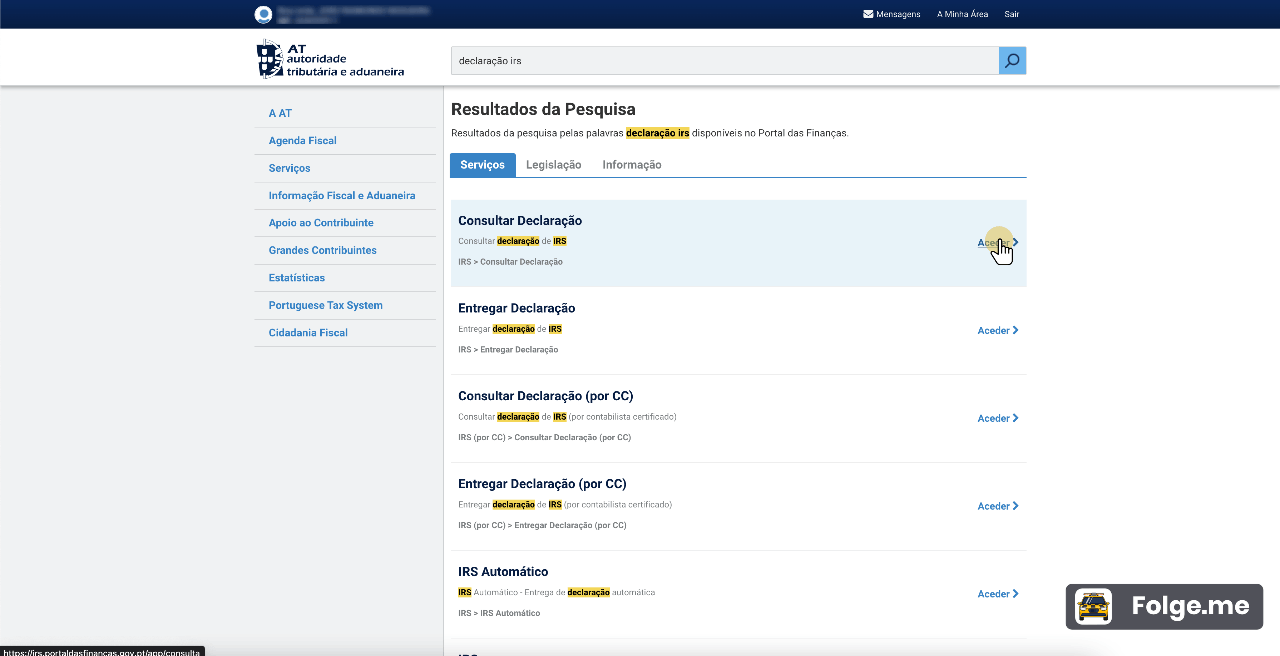The image size is (1280, 656).
Task: Open A Minha Área in header
Action: tap(962, 14)
